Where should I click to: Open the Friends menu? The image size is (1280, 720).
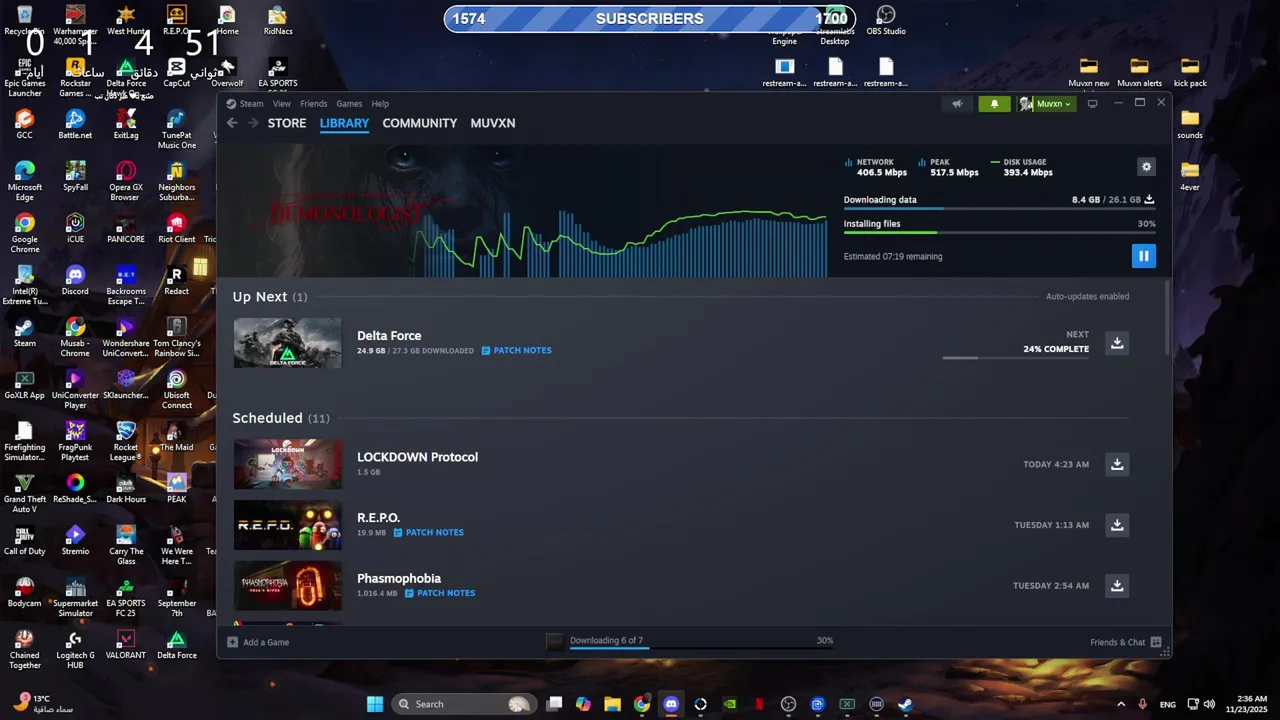click(x=313, y=104)
